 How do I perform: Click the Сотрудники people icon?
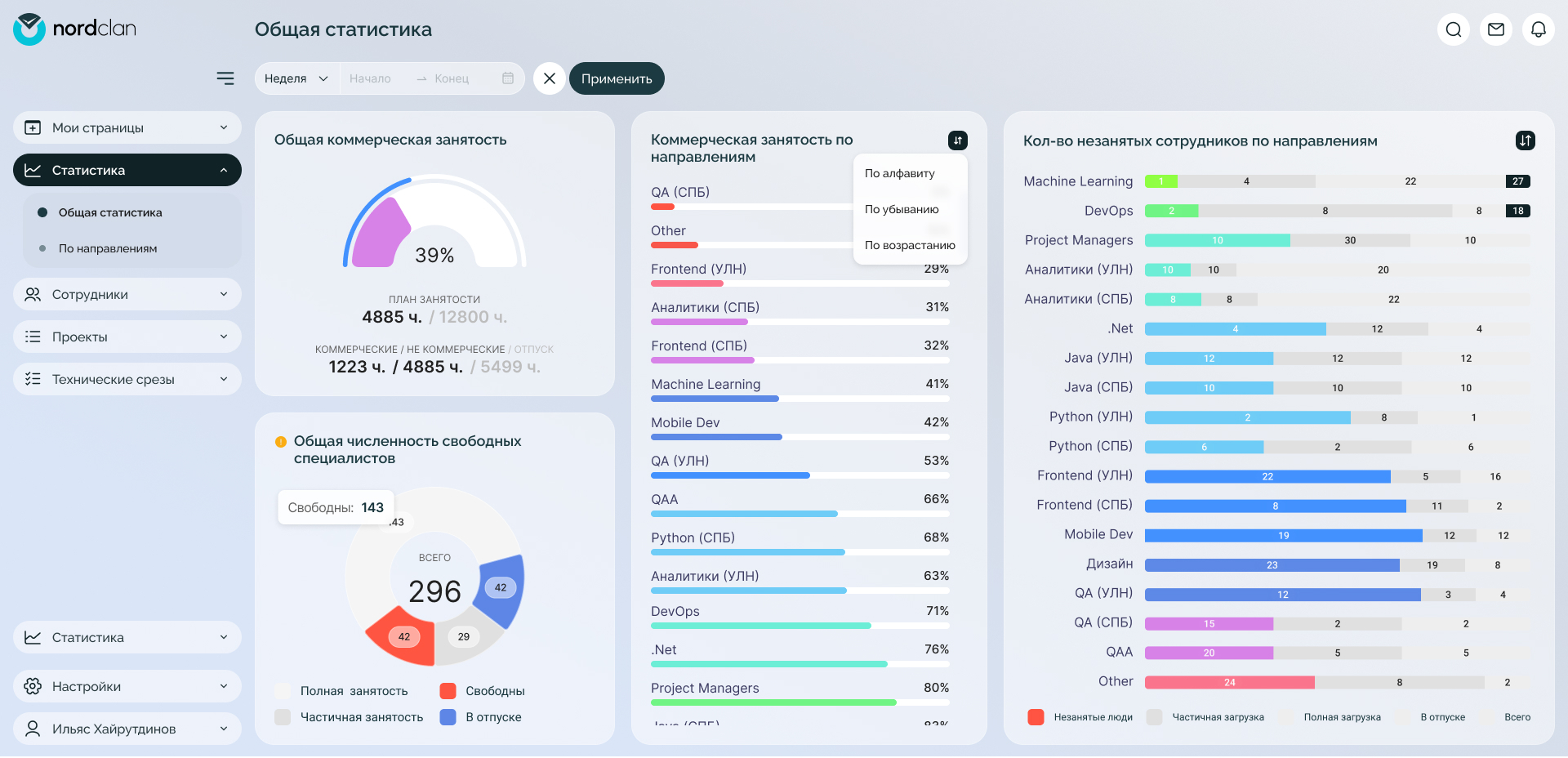pos(33,294)
